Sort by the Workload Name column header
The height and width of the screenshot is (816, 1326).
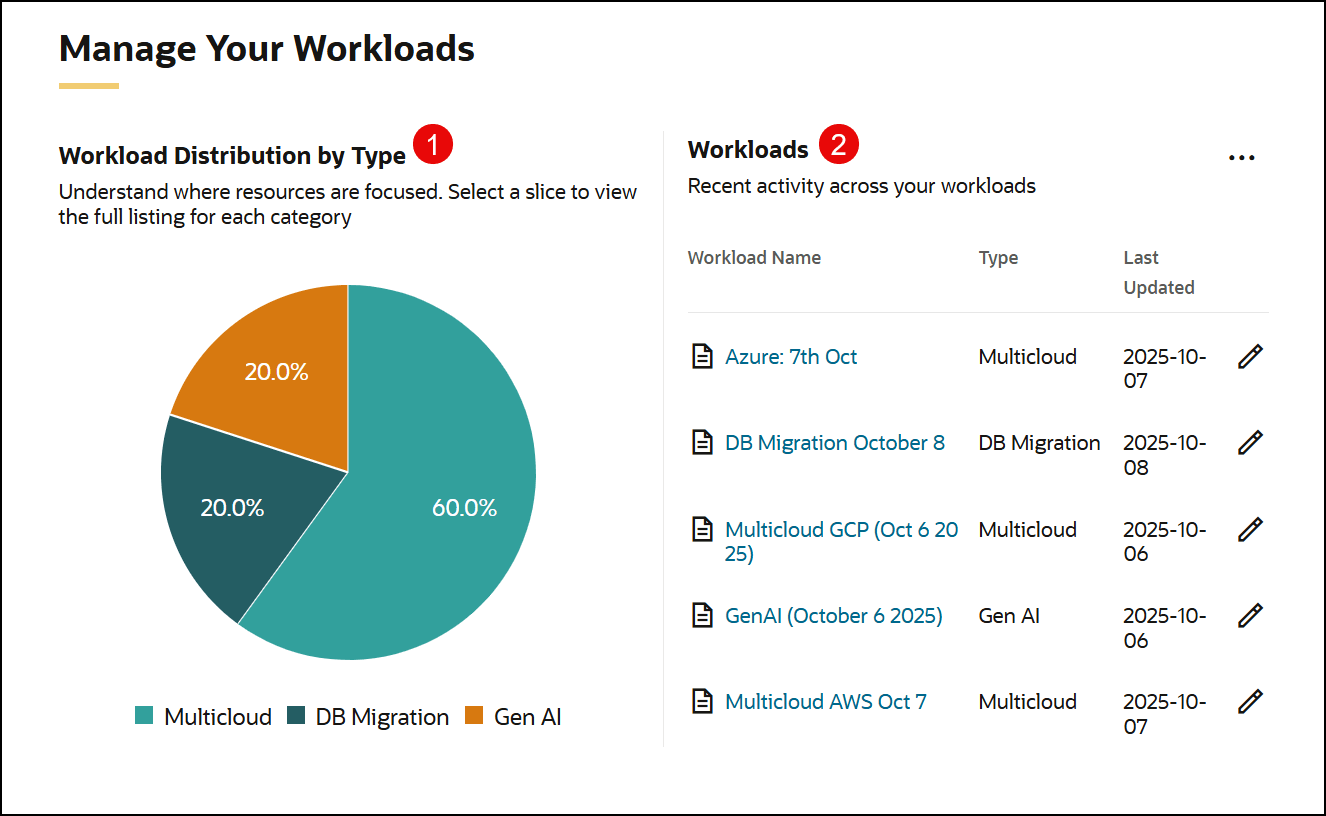pos(754,257)
